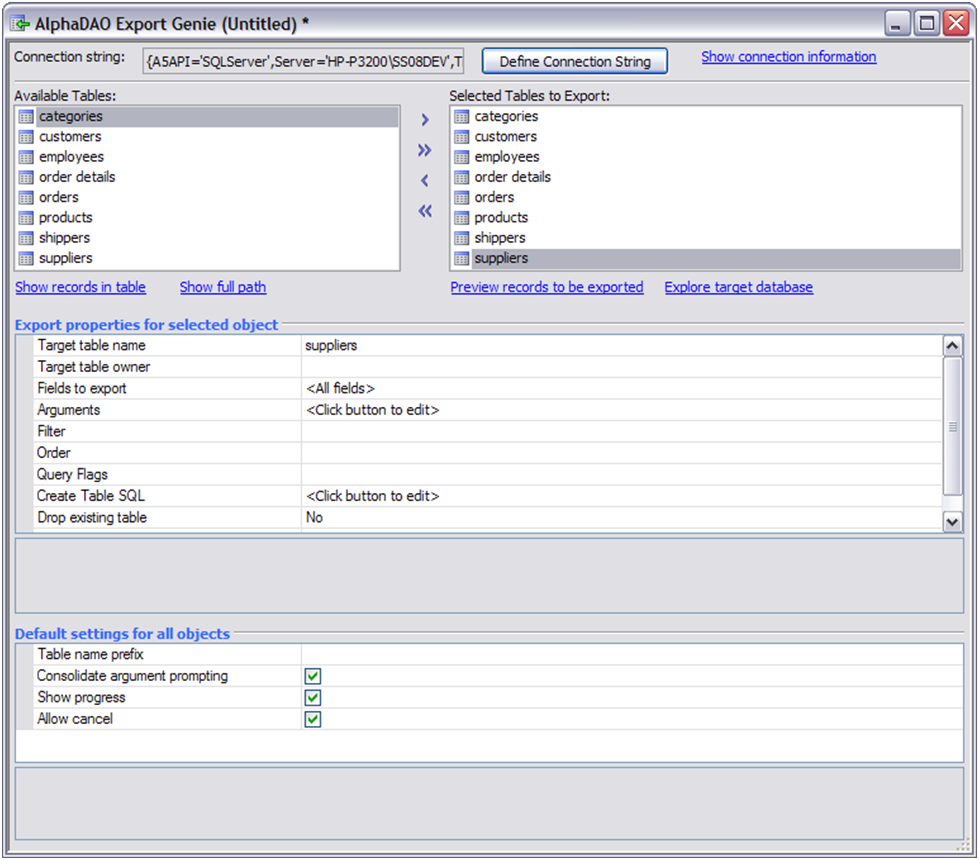Select order details in Available Tables list

coord(77,177)
